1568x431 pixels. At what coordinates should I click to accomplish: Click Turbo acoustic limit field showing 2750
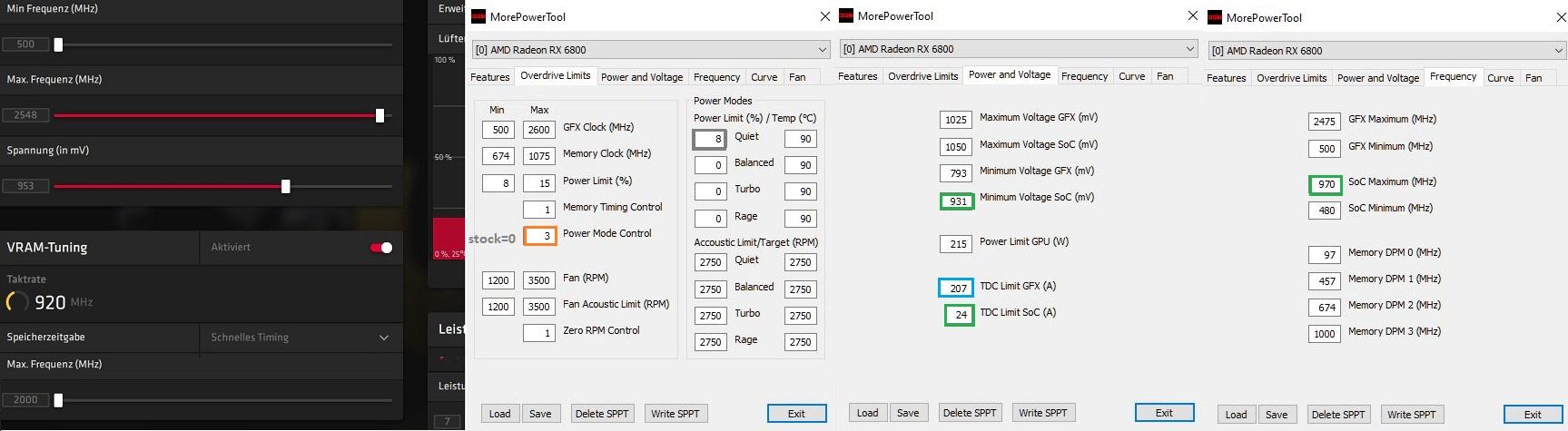click(x=710, y=316)
